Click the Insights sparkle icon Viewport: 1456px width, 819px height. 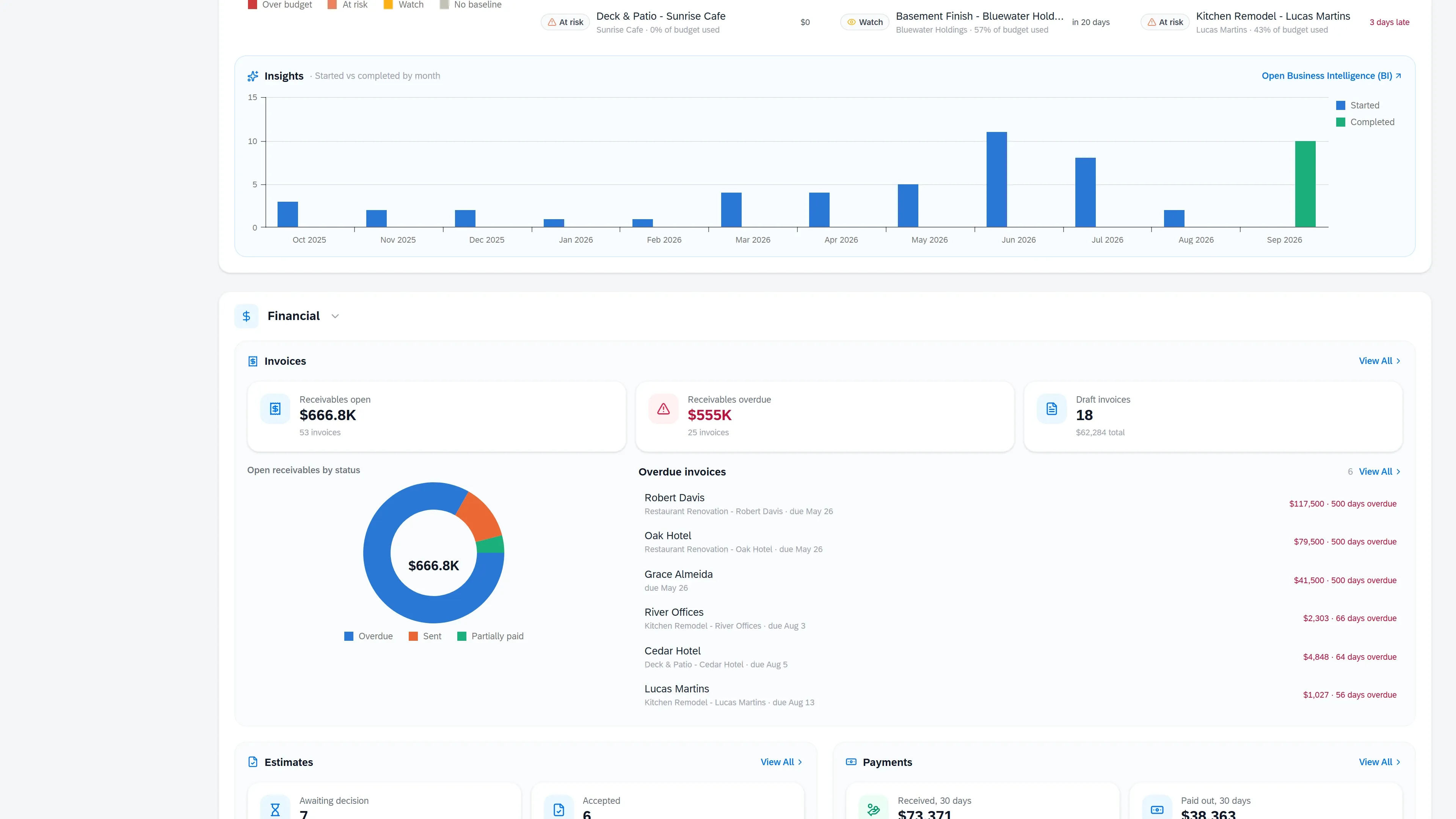pyautogui.click(x=253, y=76)
